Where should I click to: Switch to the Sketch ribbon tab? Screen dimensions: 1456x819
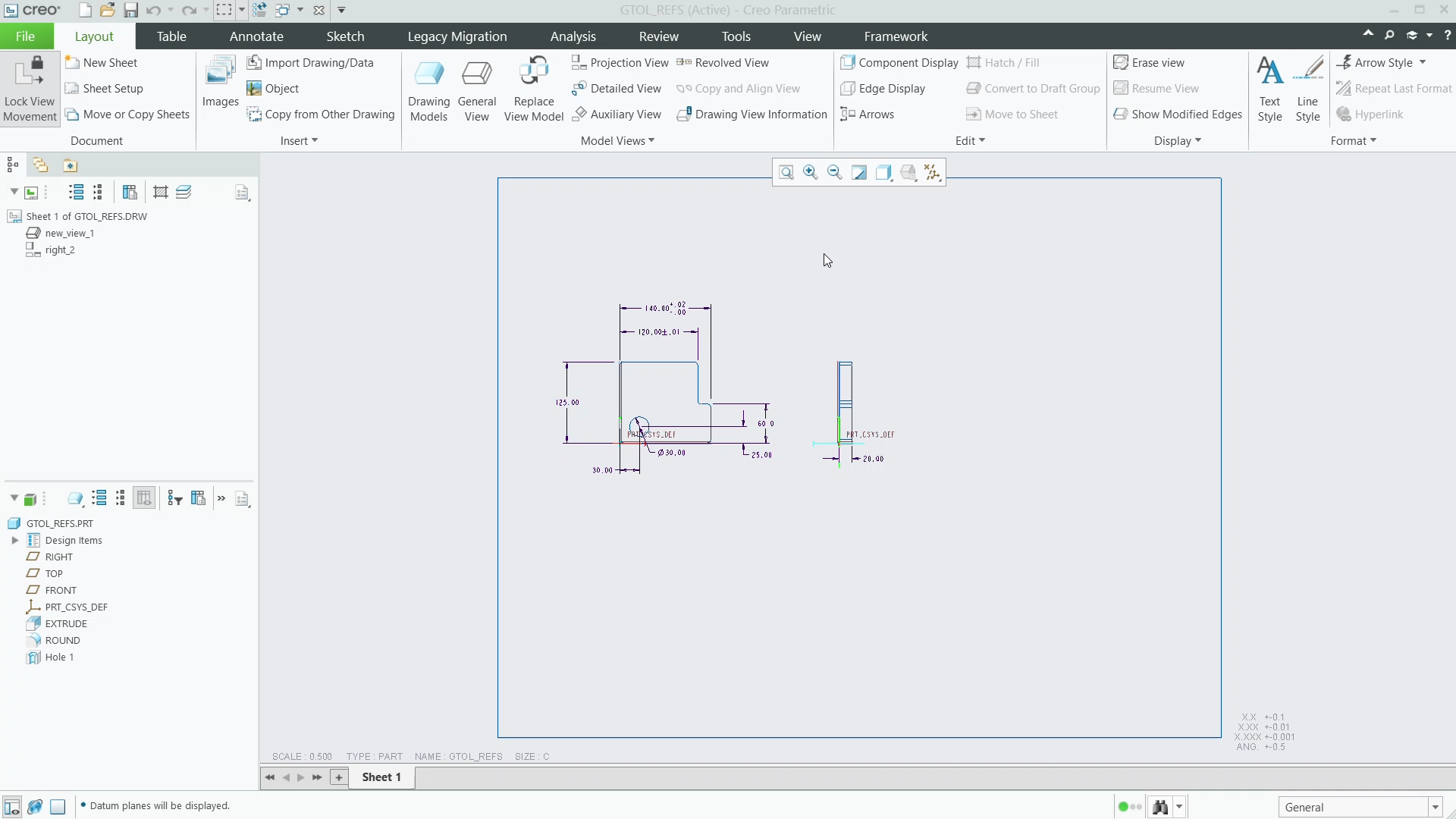[345, 36]
